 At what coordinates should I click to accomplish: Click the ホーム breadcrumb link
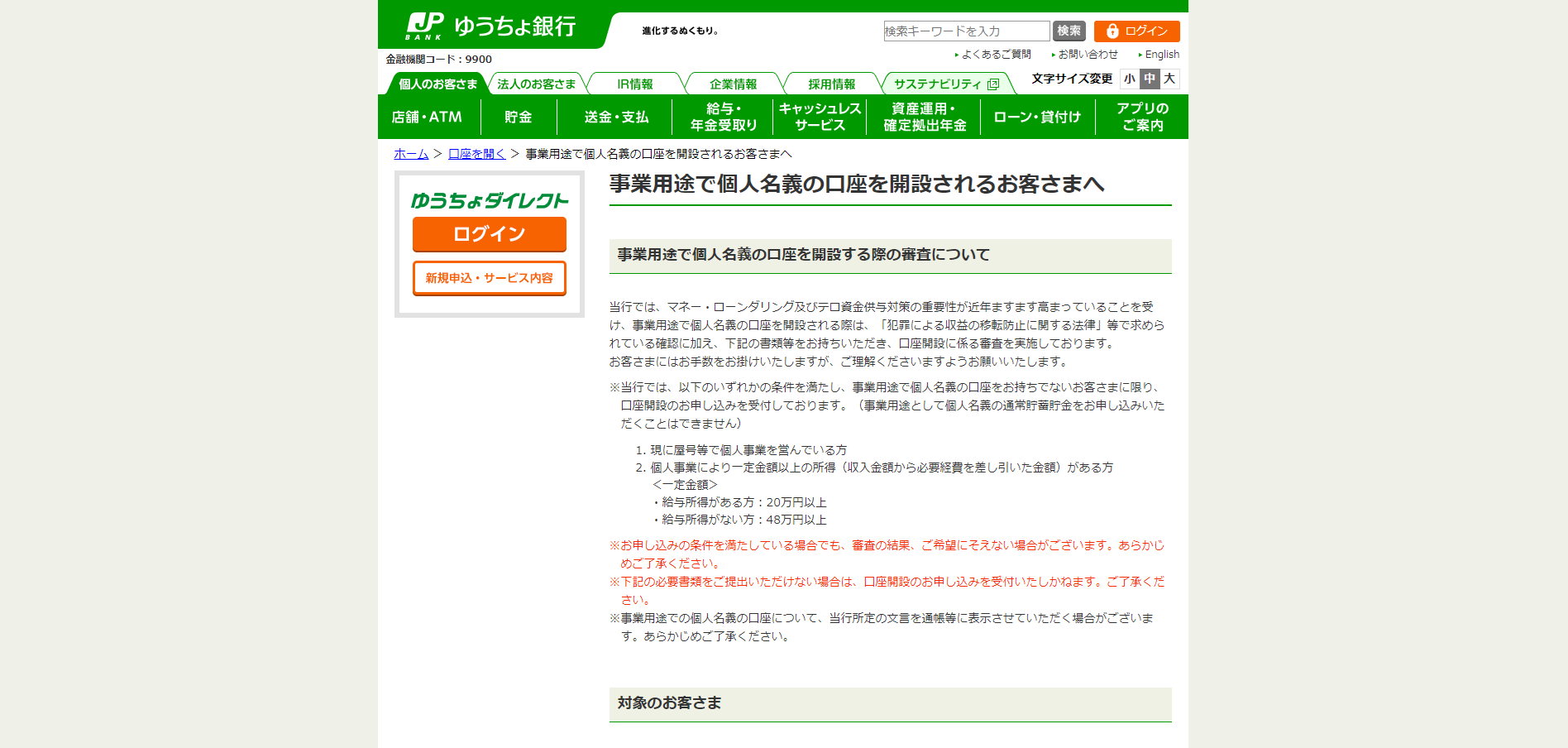point(411,154)
